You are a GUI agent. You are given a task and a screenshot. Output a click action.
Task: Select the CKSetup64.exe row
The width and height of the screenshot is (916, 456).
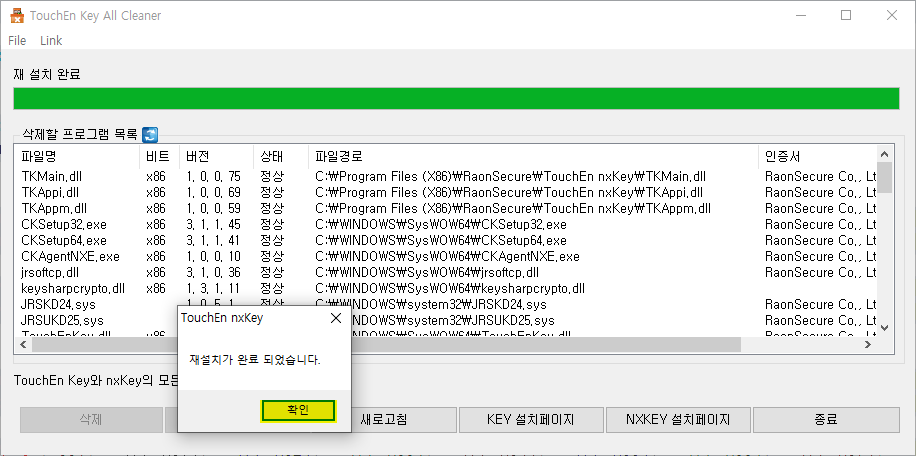click(446, 241)
